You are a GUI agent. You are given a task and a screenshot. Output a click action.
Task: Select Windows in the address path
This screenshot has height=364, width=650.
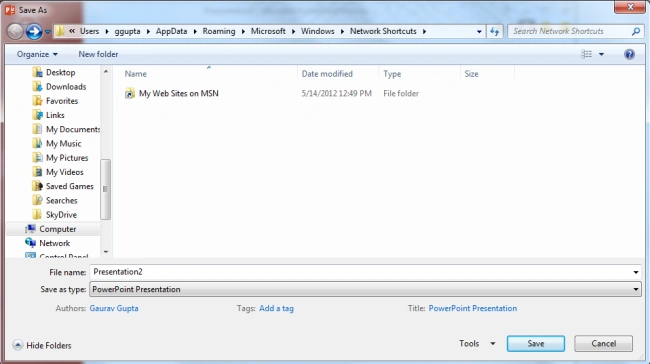318,32
